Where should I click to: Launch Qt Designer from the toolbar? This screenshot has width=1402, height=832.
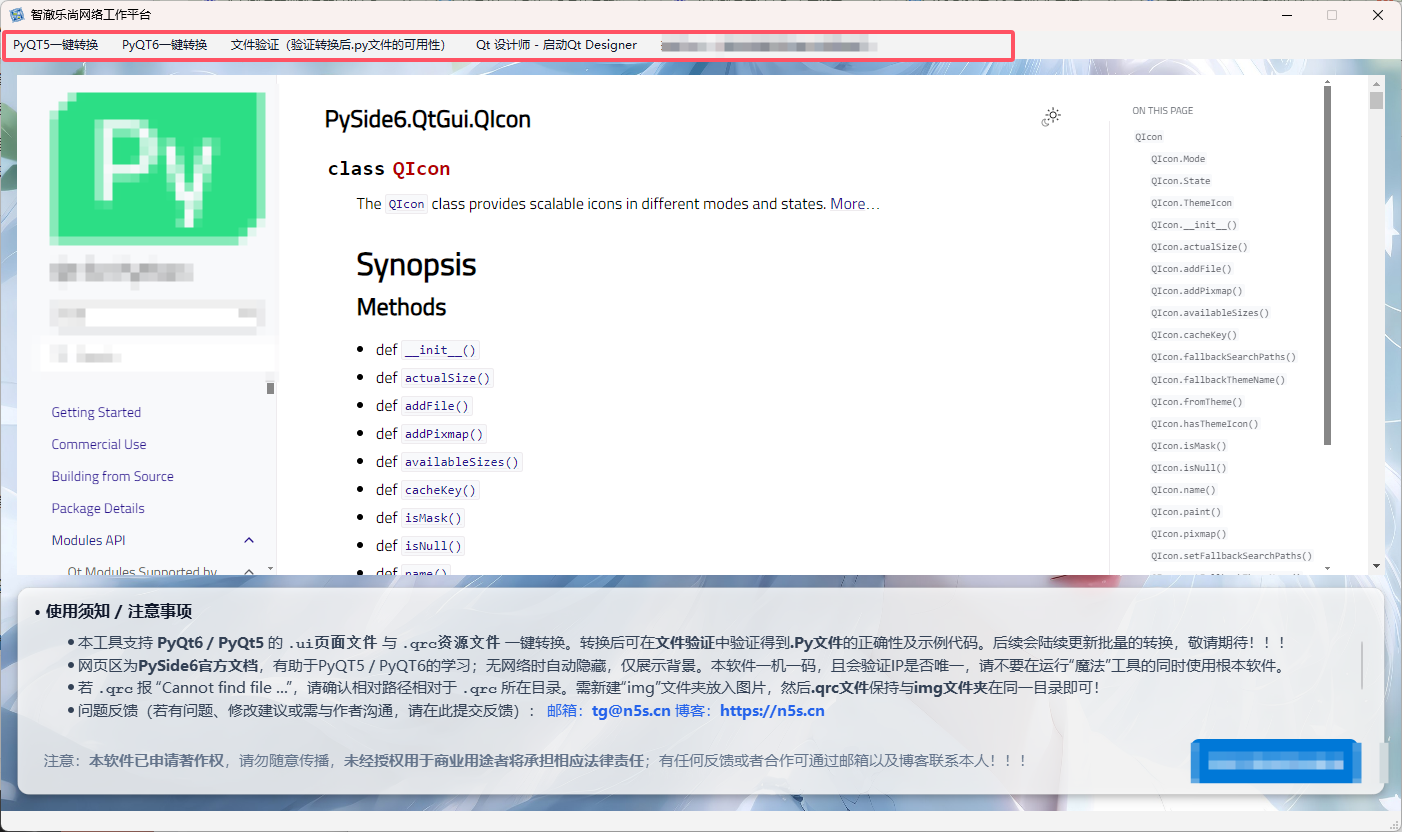pyautogui.click(x=555, y=44)
